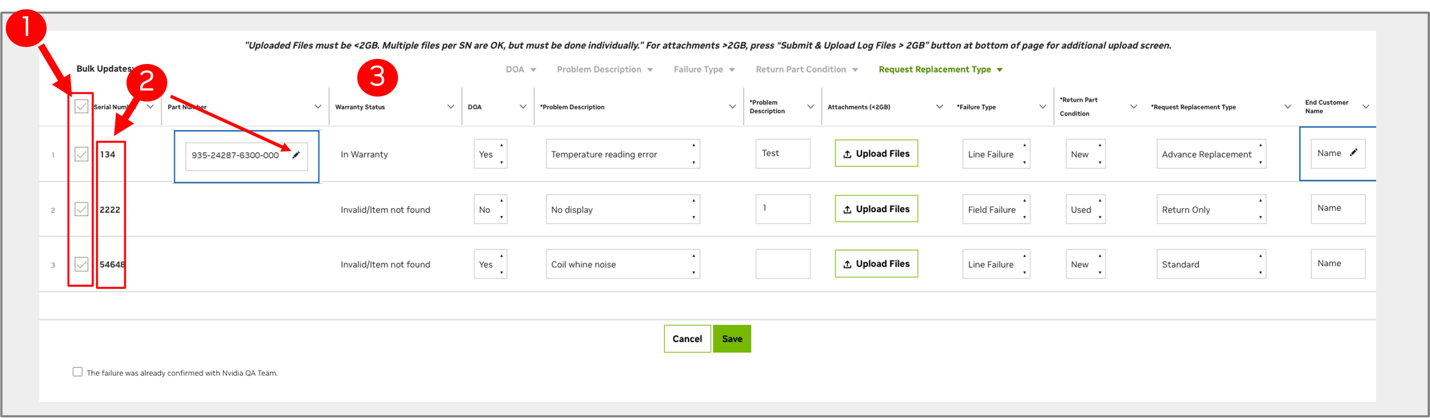Screen dimensions: 1430x418
Task: Click Upload Files in the serial 54648 row
Action: point(877,263)
